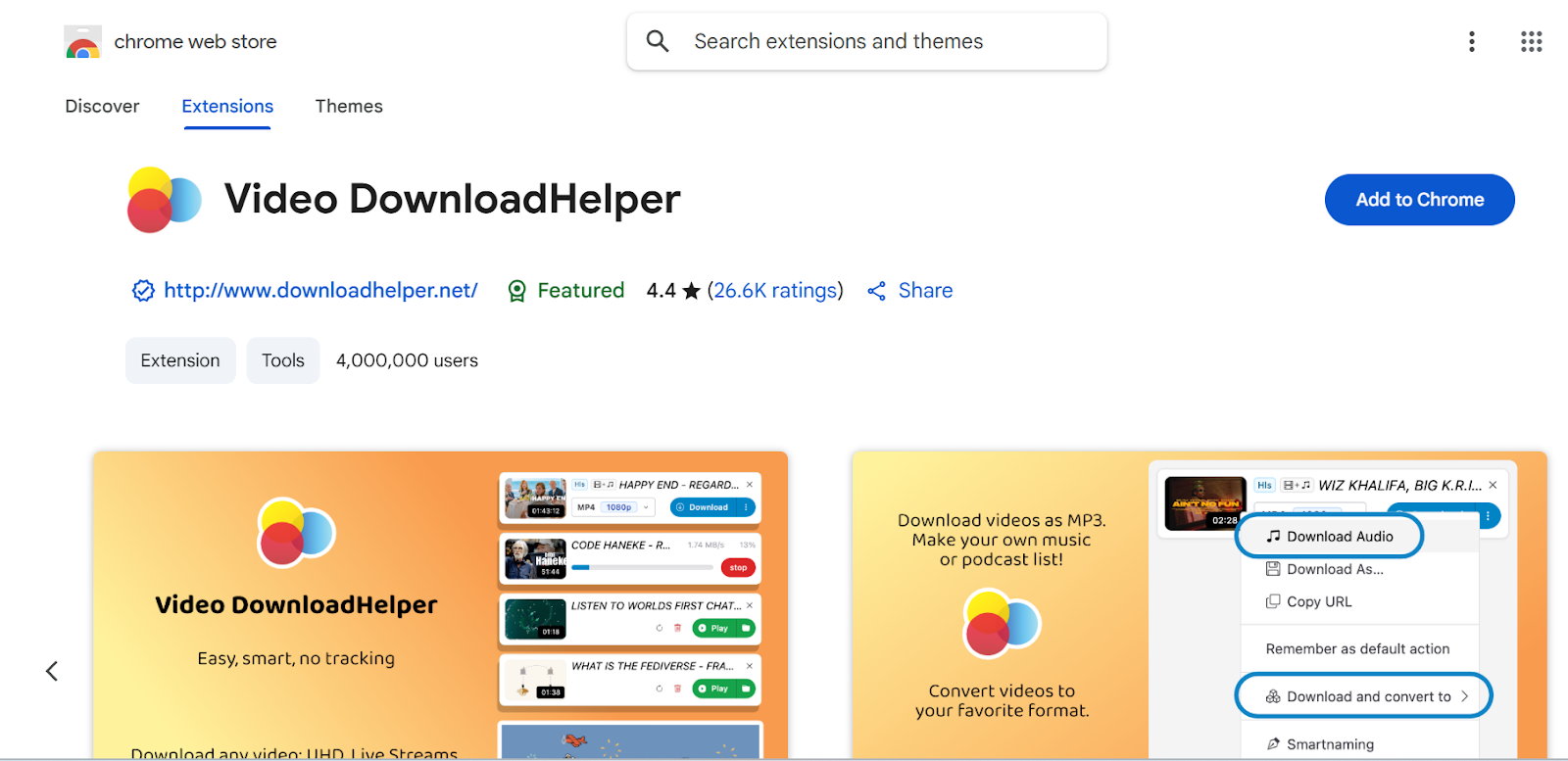This screenshot has width=1568, height=761.
Task: Open the Discover tab
Action: click(102, 106)
